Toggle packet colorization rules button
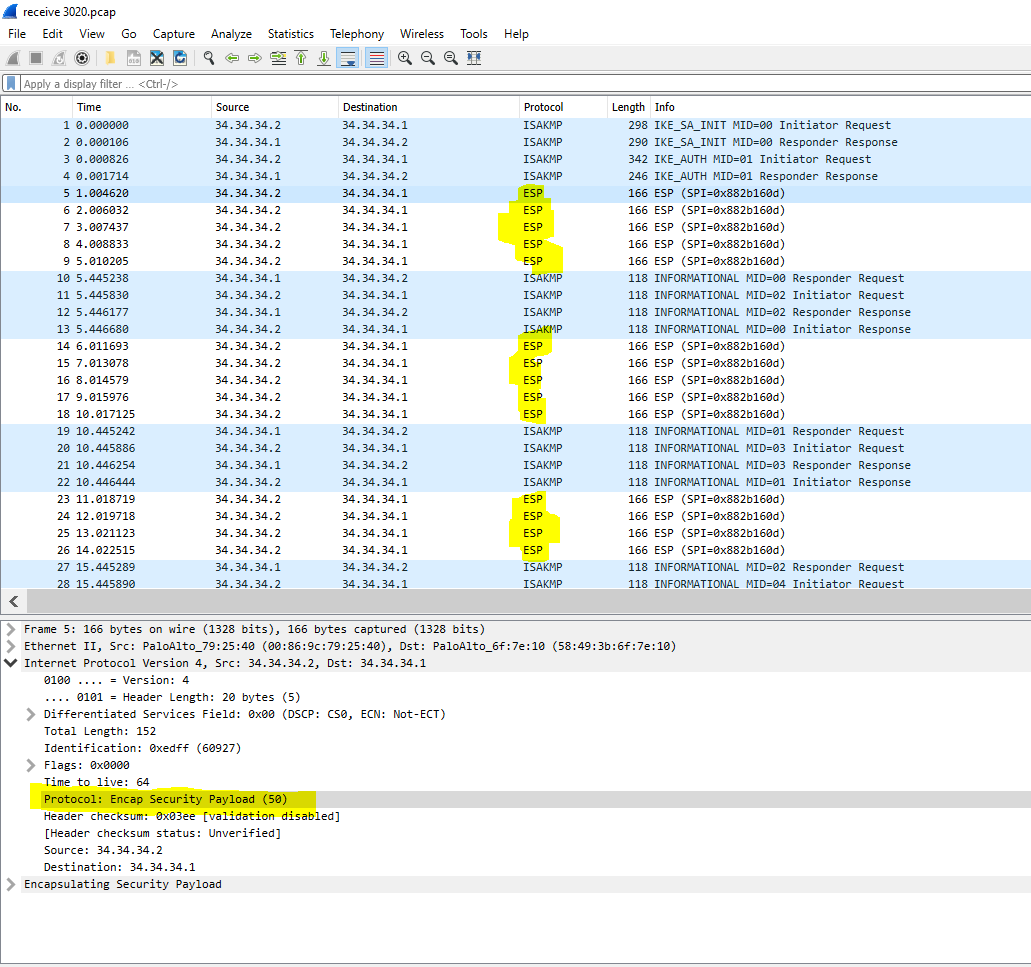 [x=376, y=58]
